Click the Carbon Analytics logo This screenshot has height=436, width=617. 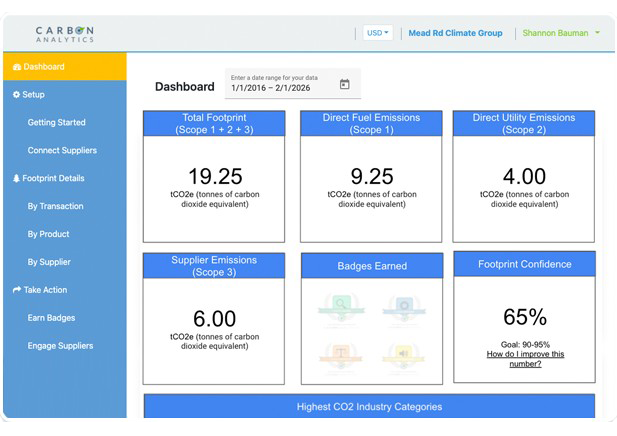[65, 33]
